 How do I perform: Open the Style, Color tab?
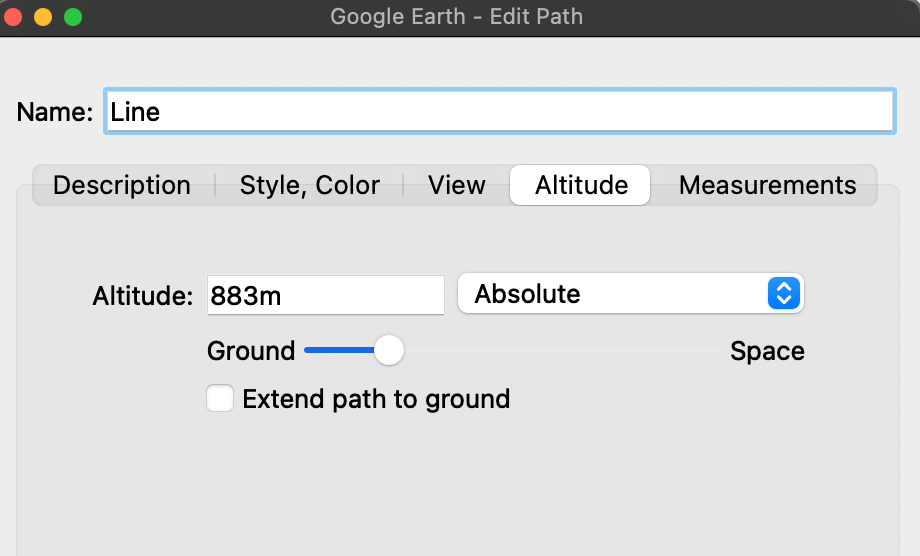click(310, 185)
